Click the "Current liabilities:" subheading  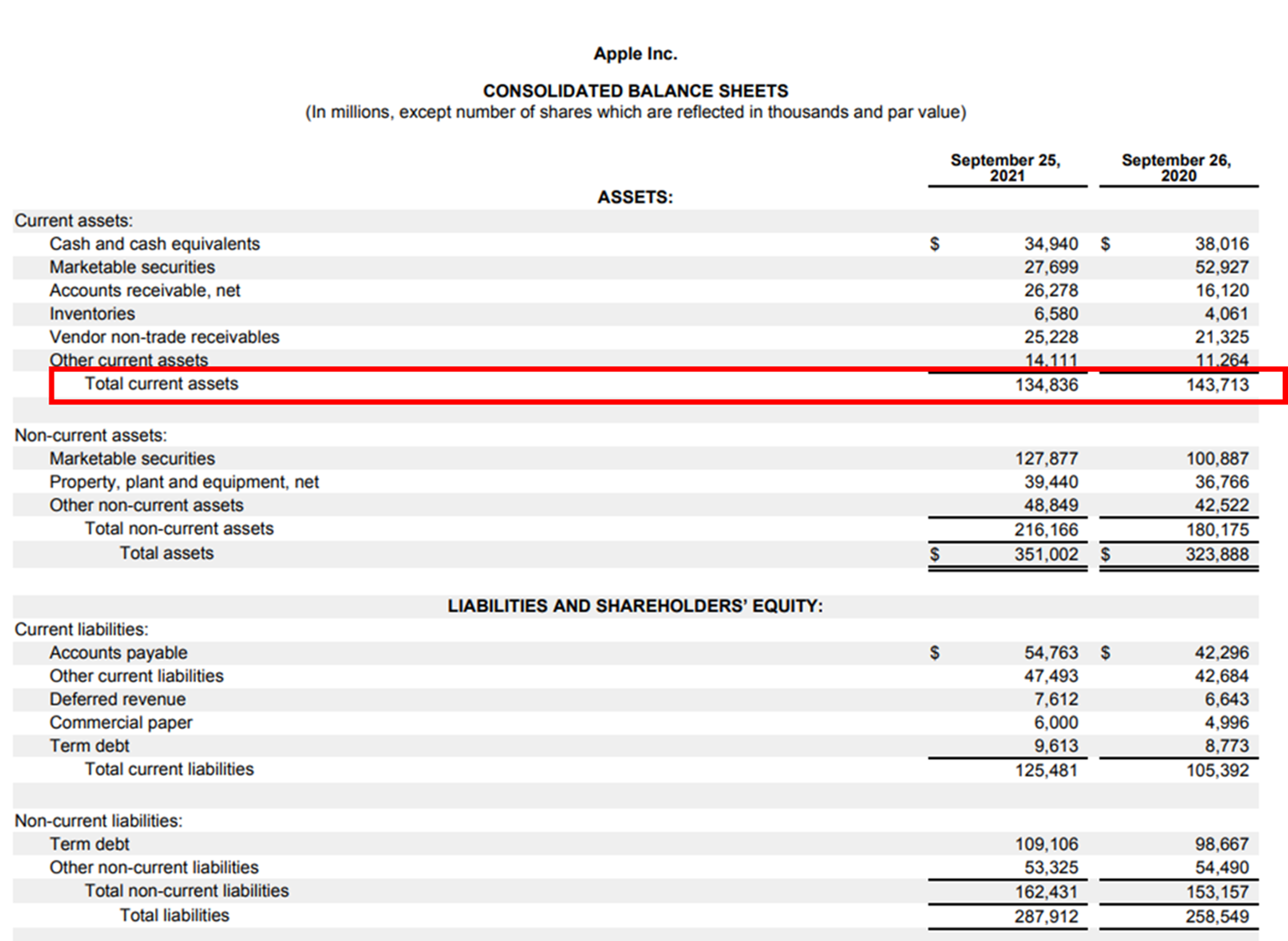(81, 629)
